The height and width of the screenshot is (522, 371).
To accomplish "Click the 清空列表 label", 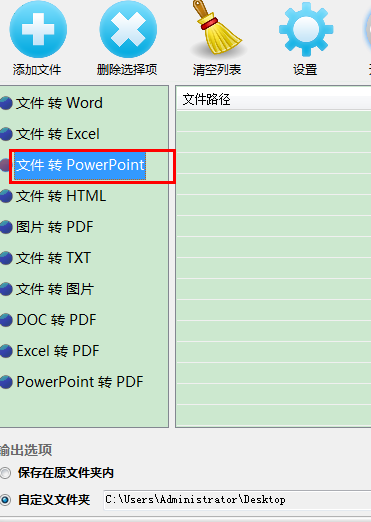I will click(217, 70).
